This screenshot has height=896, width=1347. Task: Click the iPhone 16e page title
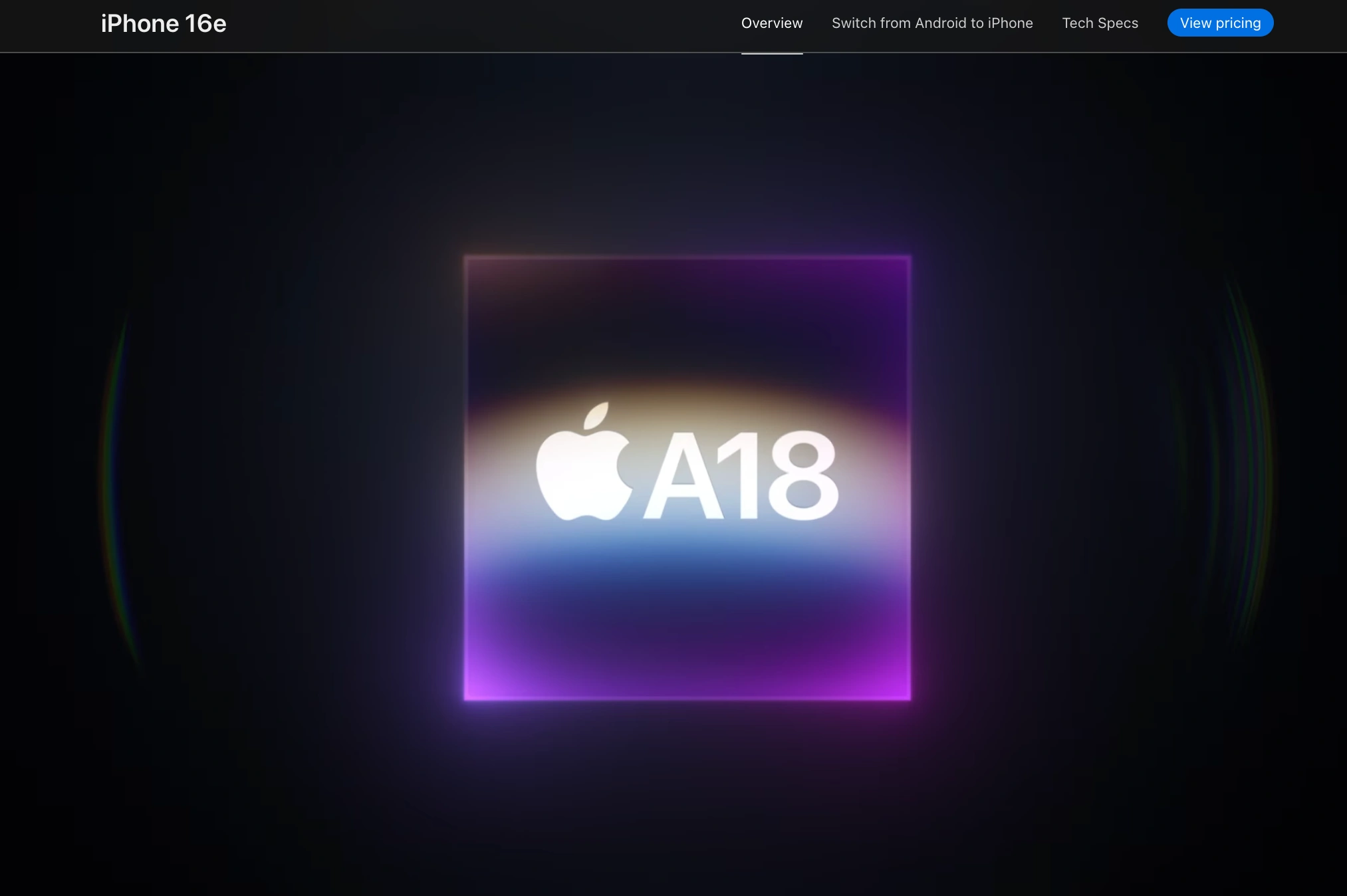pyautogui.click(x=164, y=23)
